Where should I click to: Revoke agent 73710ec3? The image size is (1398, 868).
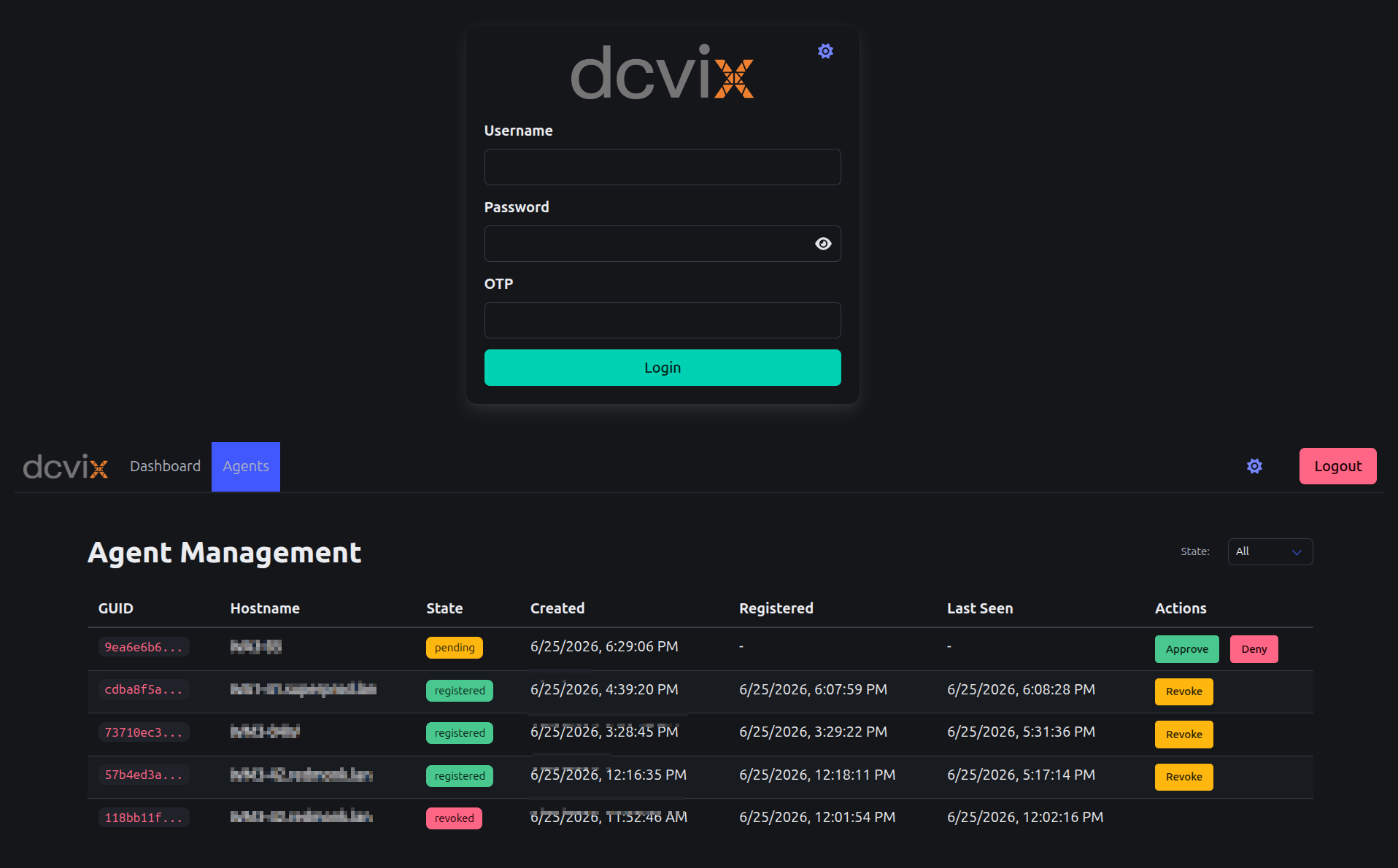click(x=1183, y=735)
